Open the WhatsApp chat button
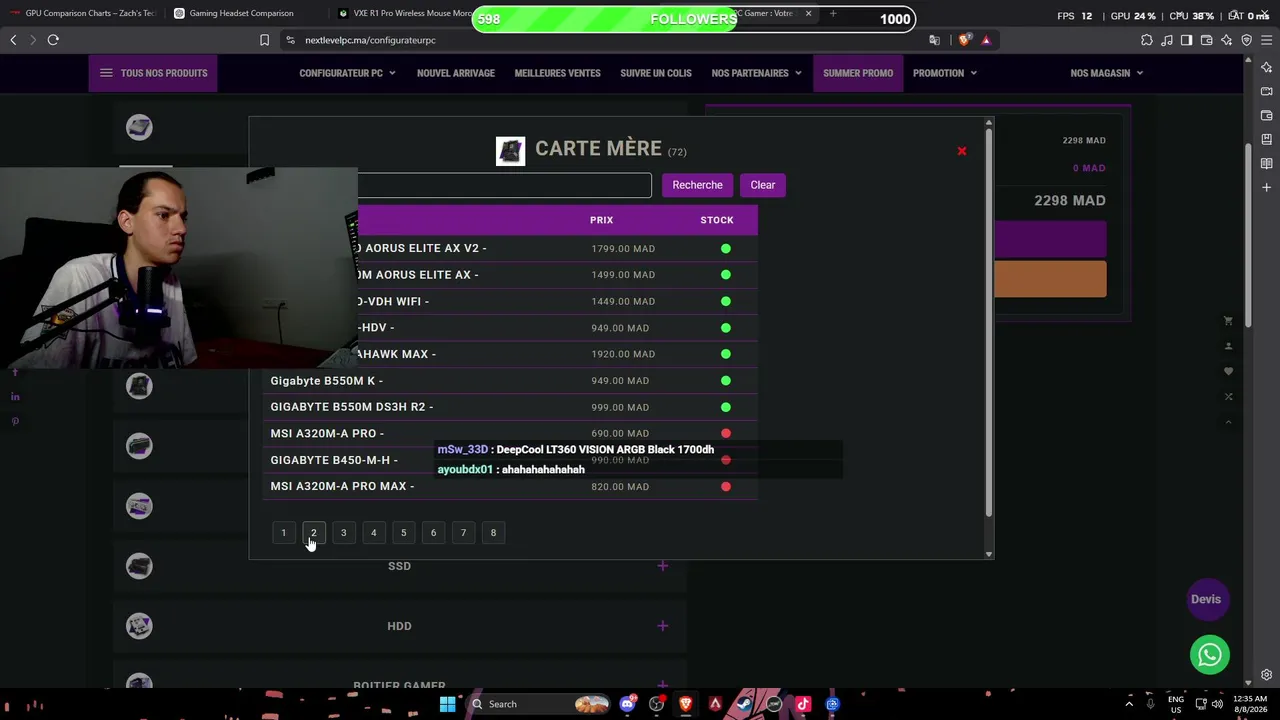The height and width of the screenshot is (720, 1280). tap(1210, 655)
